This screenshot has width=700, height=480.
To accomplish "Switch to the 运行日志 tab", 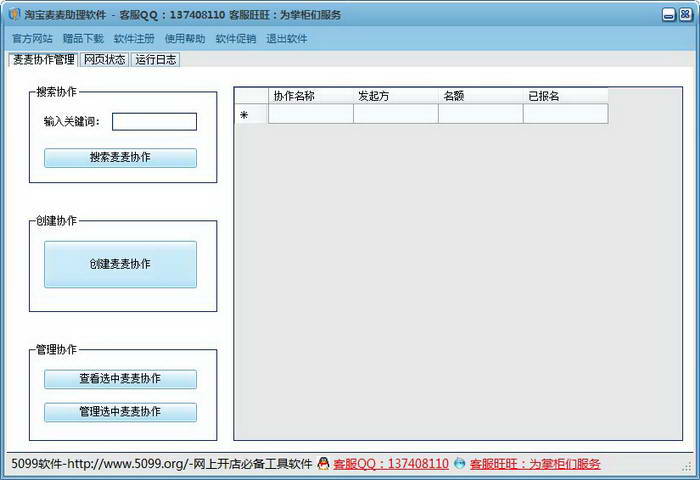I will pos(155,59).
